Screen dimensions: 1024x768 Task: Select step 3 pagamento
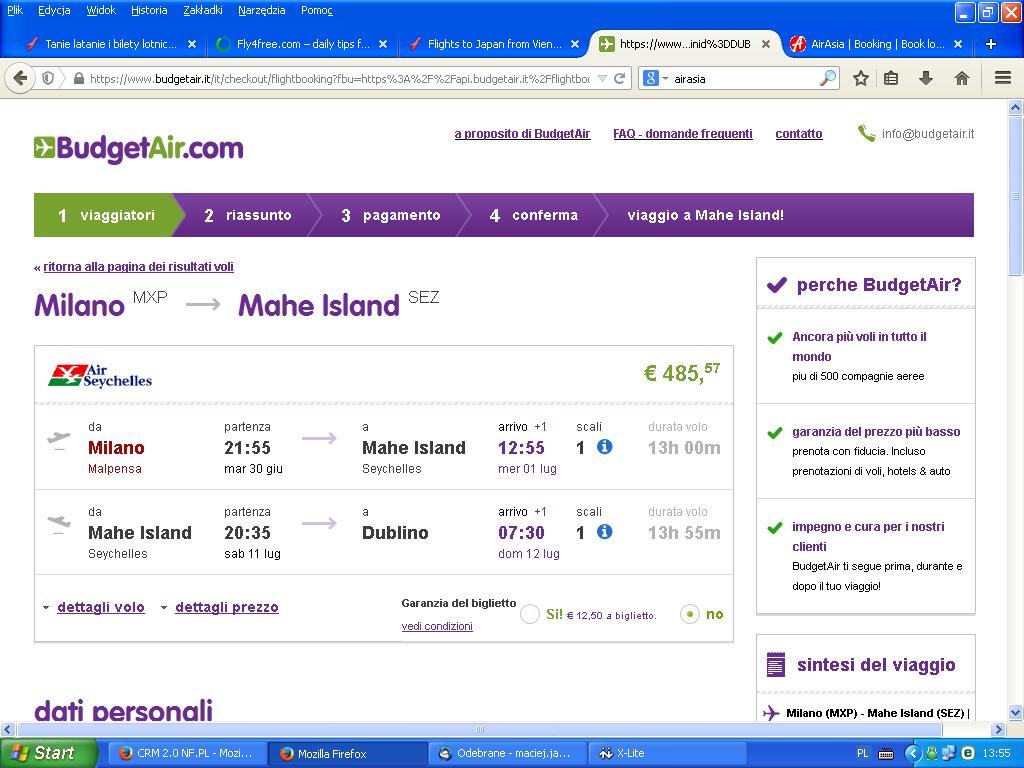tap(391, 215)
